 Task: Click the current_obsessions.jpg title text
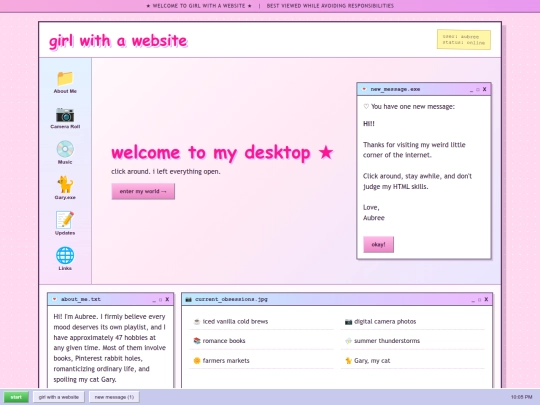click(231, 299)
